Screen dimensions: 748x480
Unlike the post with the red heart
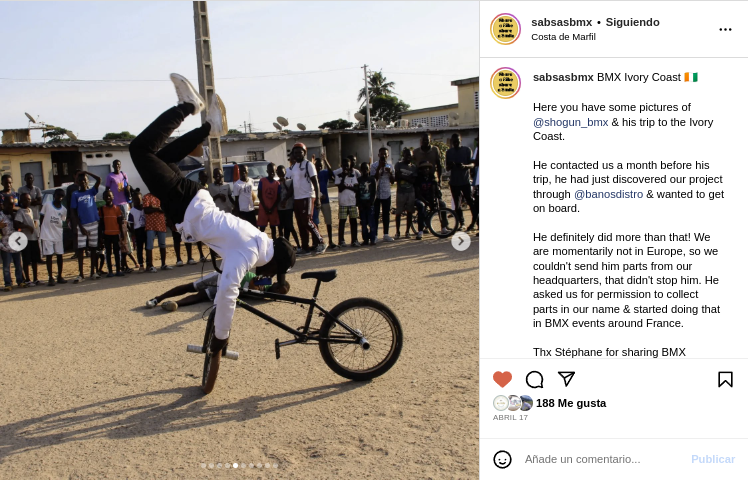pos(502,379)
